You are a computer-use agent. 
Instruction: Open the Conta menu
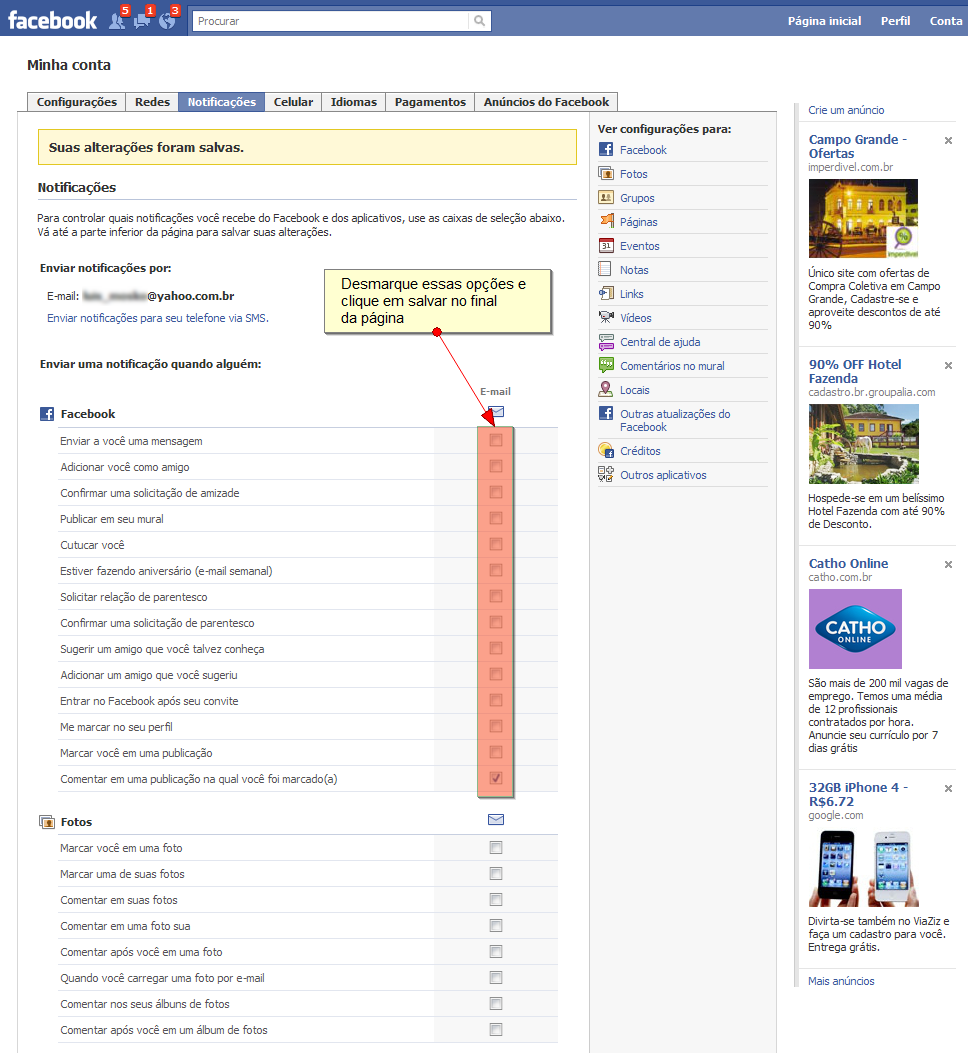pos(946,21)
